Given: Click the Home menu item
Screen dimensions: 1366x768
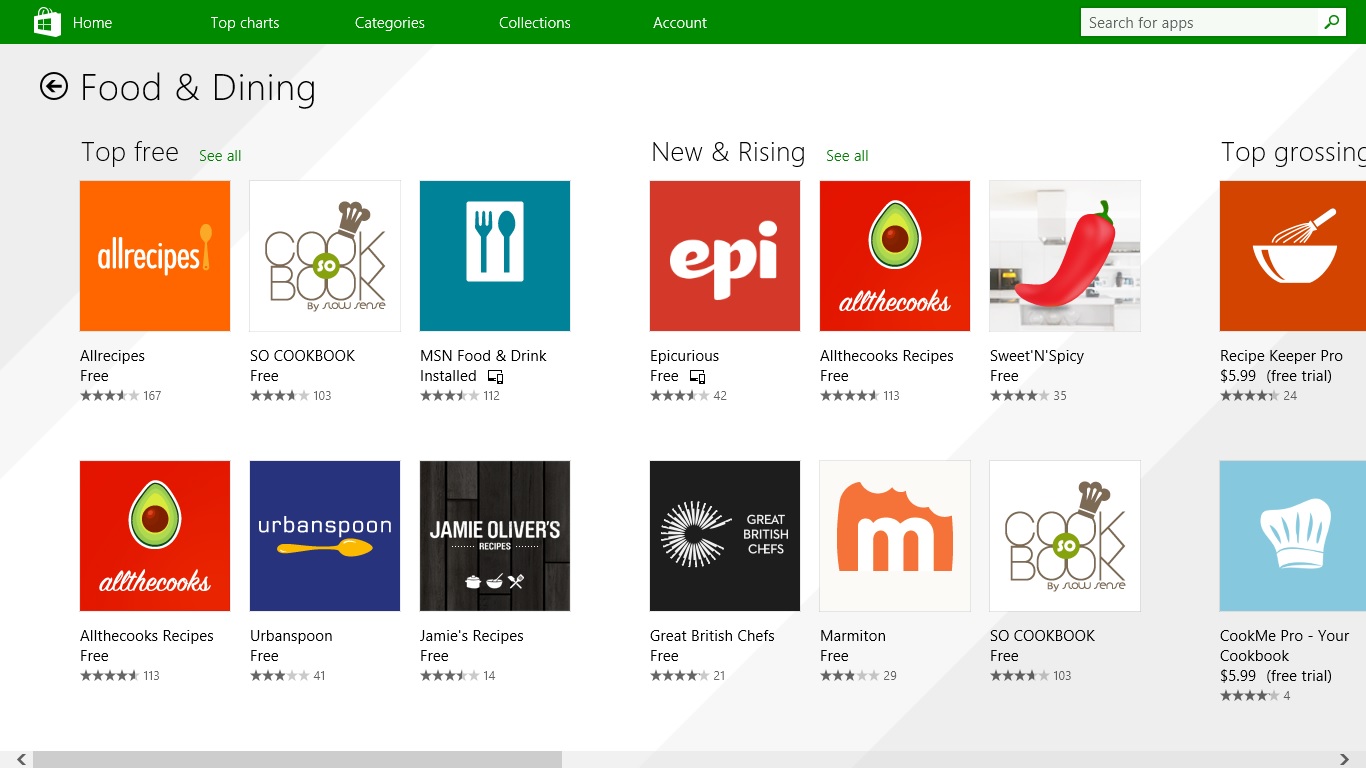Looking at the screenshot, I should pos(92,22).
